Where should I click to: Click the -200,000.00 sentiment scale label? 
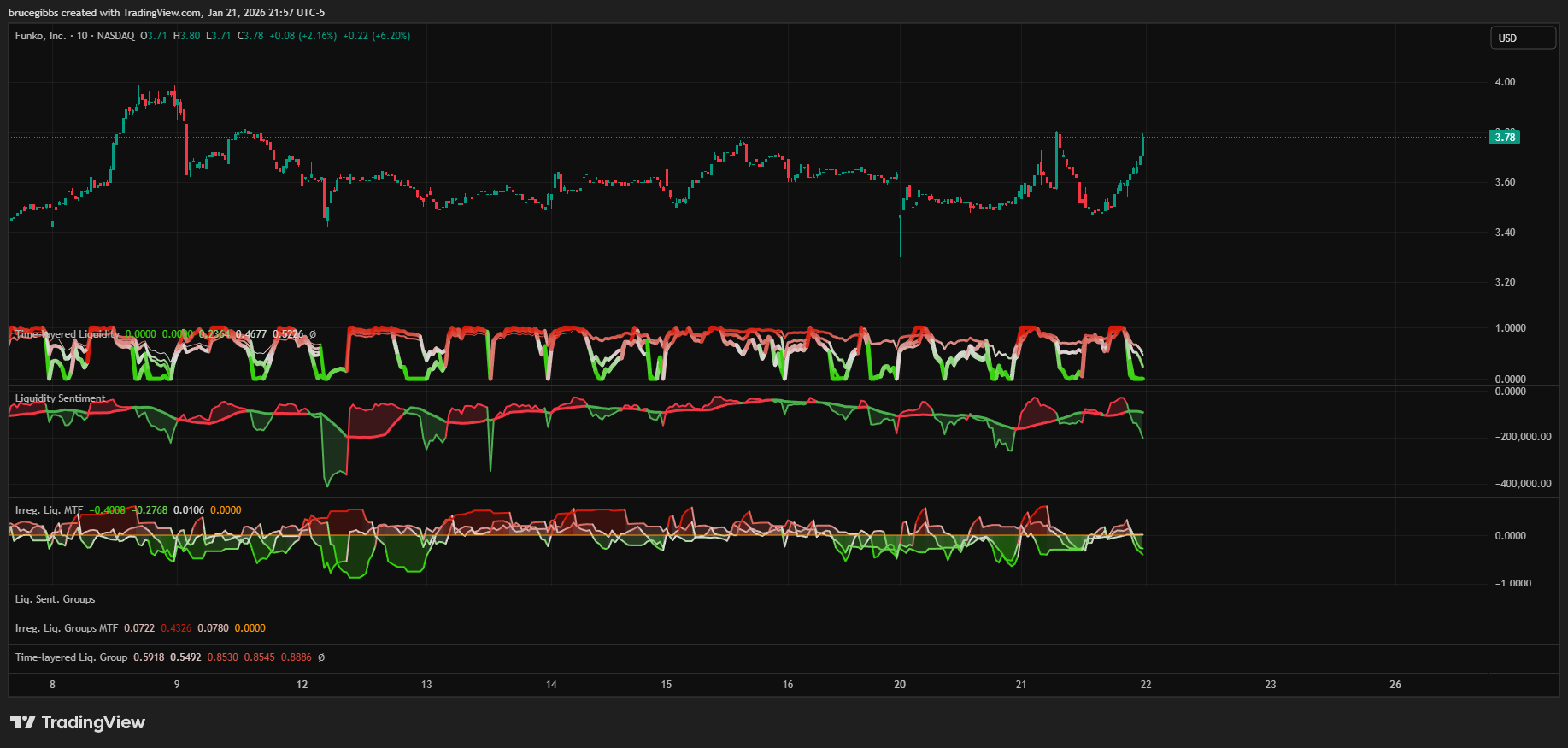[1523, 437]
